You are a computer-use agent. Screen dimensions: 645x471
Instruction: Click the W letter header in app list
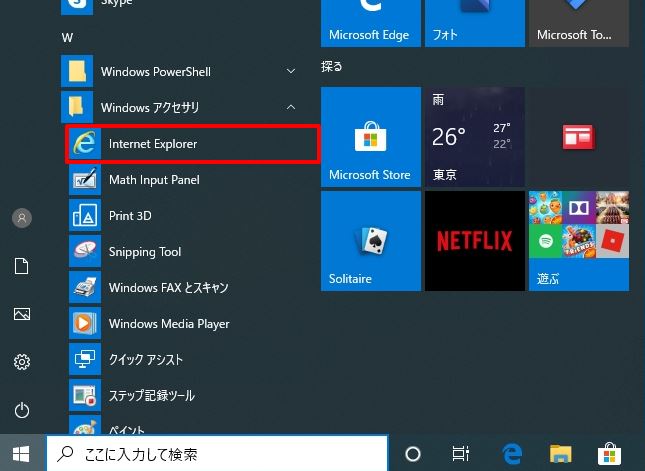67,38
